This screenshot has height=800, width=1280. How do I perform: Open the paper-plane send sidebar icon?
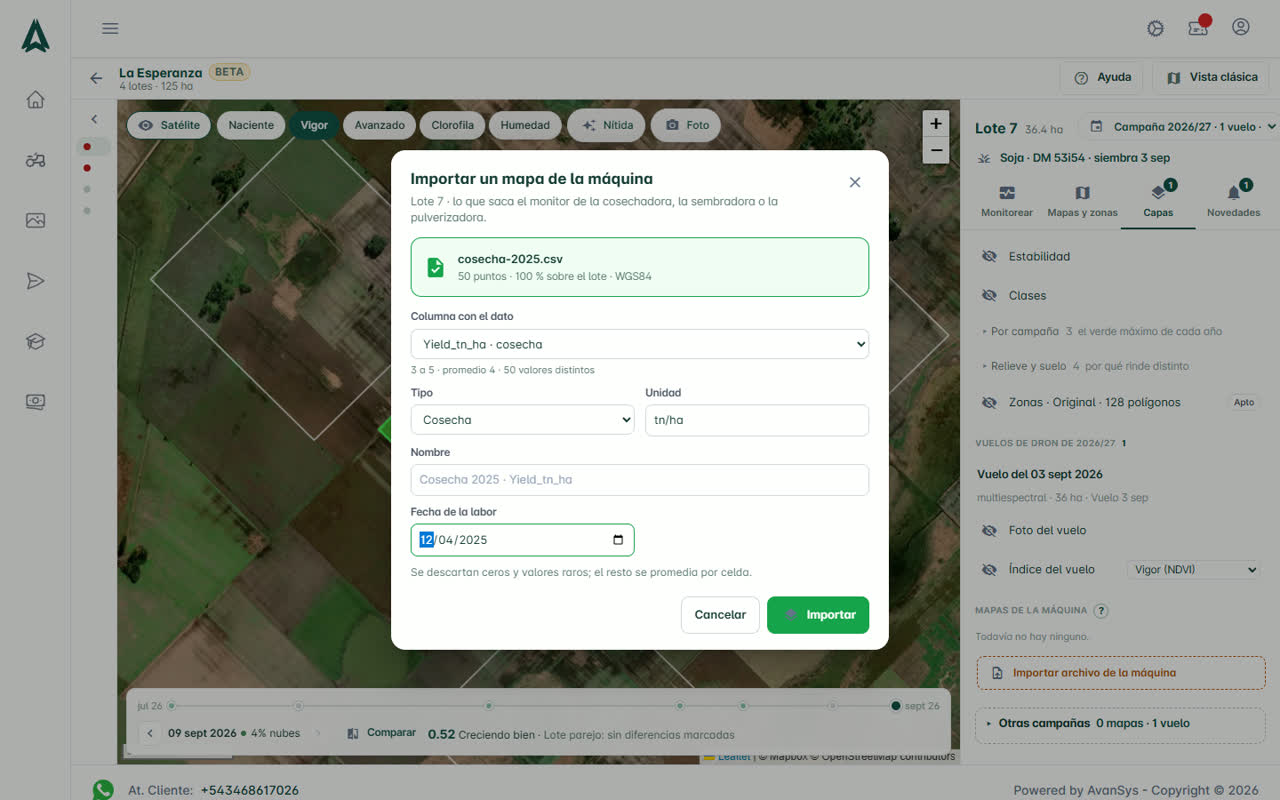click(35, 281)
